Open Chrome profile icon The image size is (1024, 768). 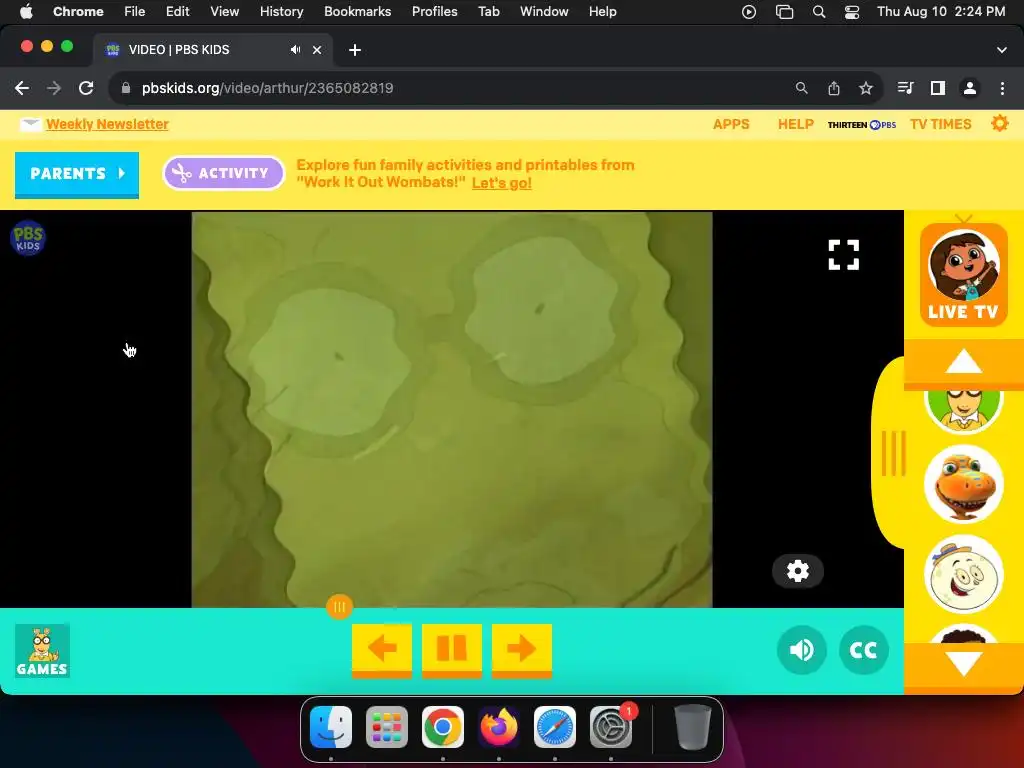pos(970,88)
